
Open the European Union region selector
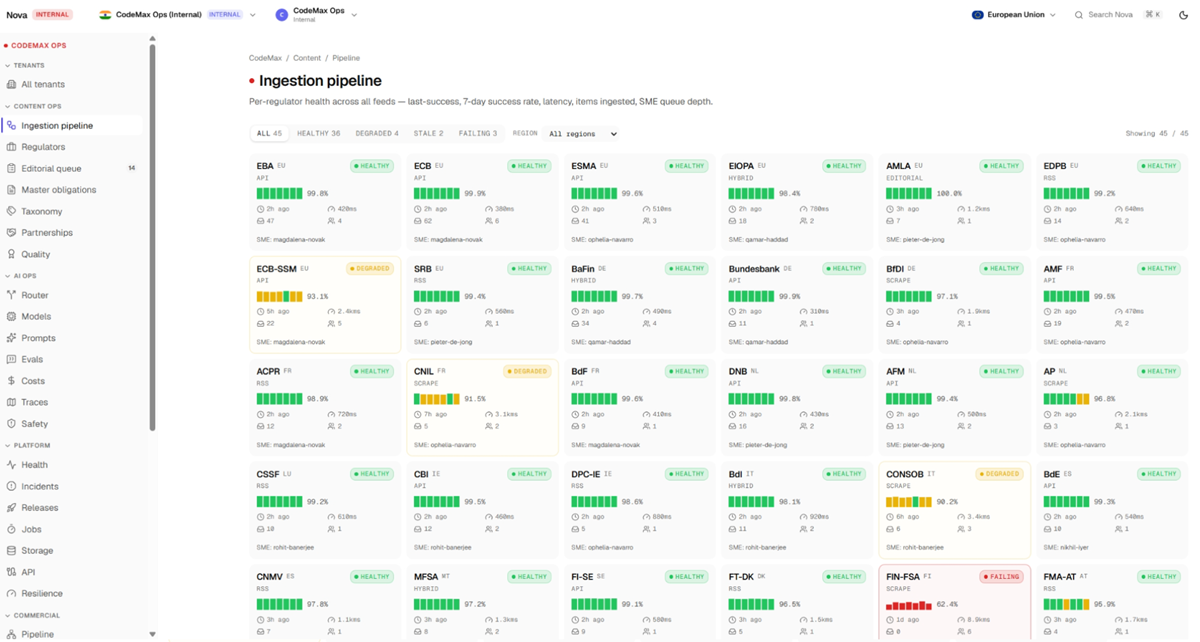[1013, 15]
